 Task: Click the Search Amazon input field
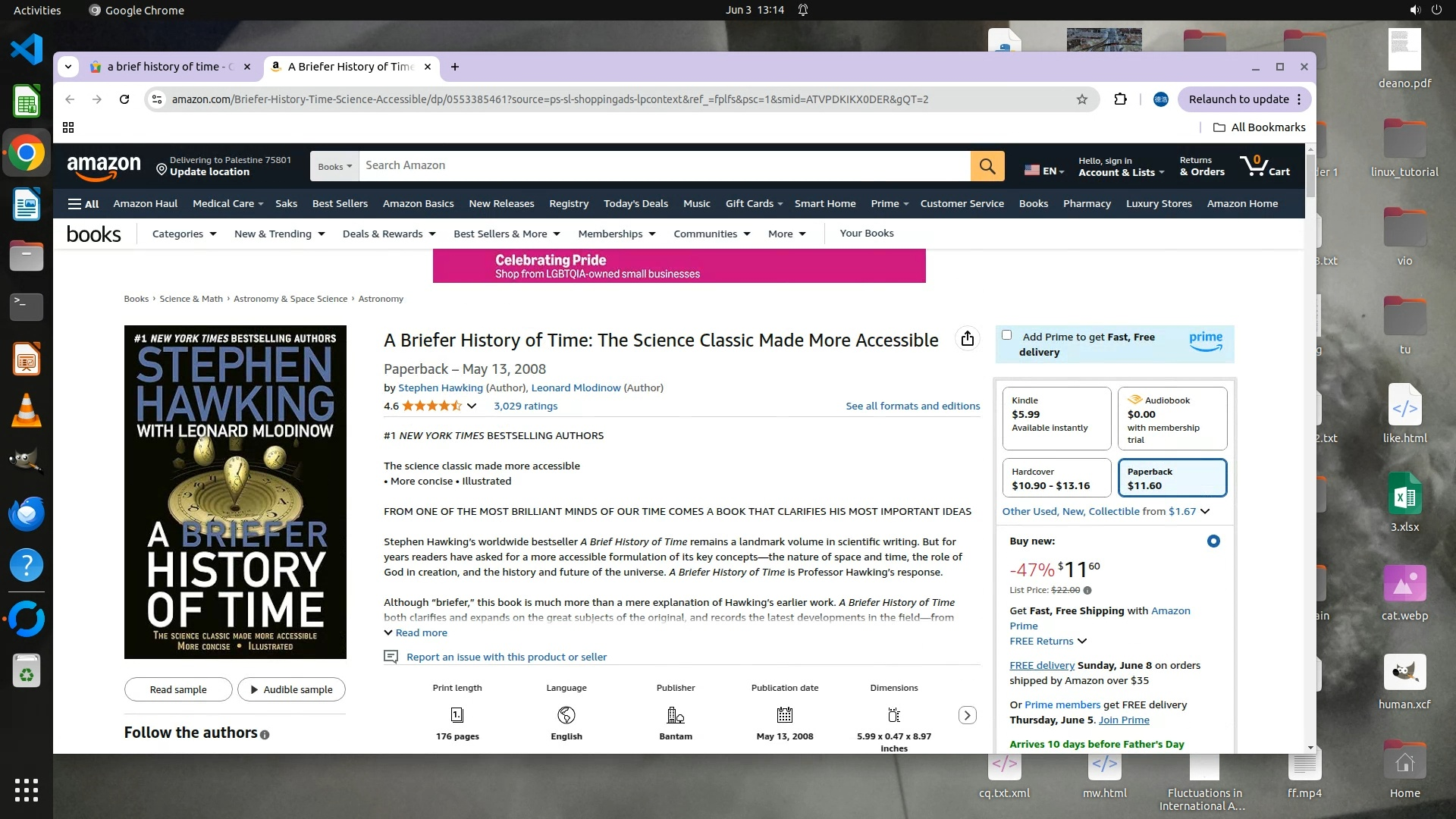[x=664, y=166]
